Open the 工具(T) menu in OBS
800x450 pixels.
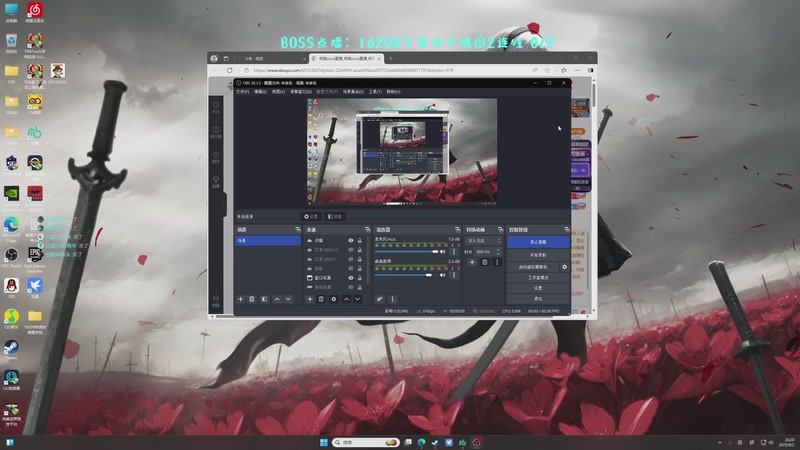[375, 92]
